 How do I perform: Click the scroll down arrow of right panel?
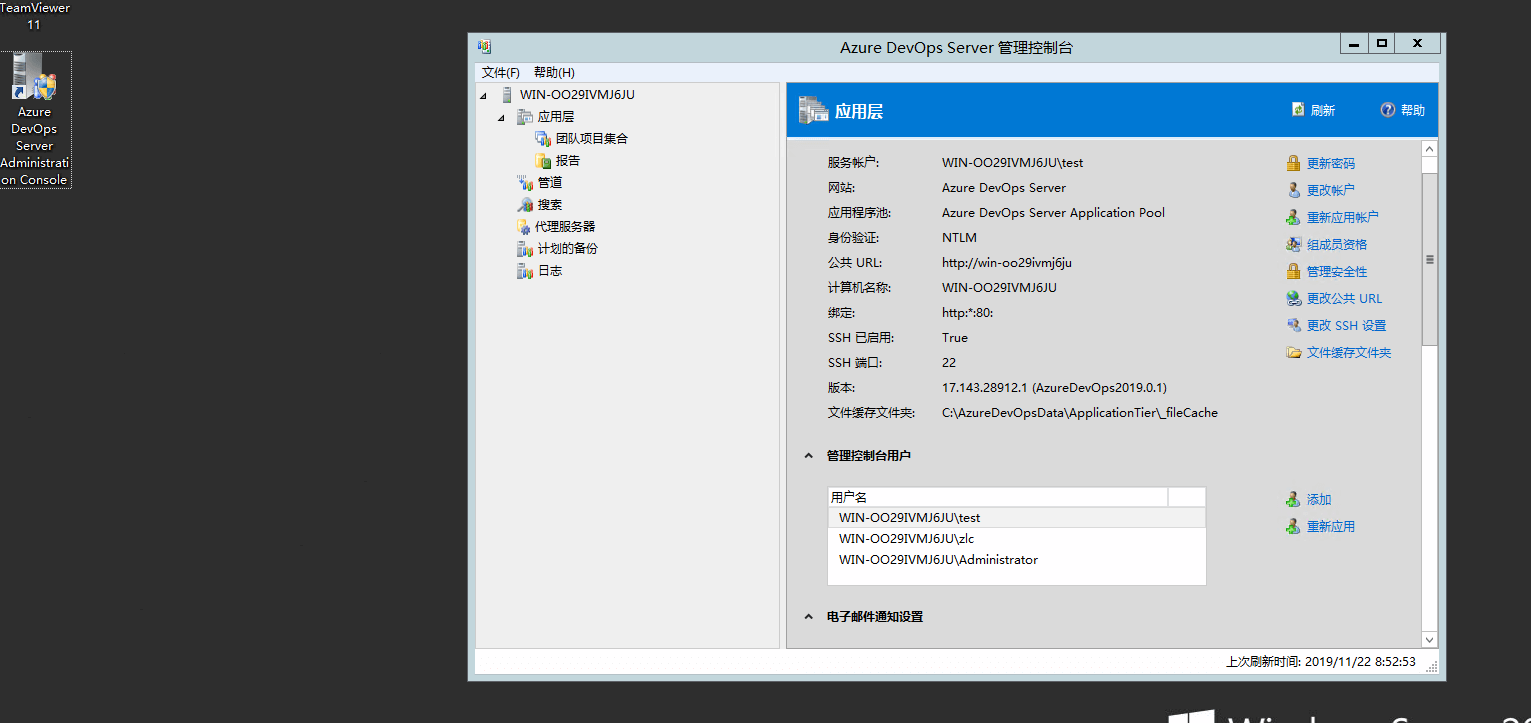[1429, 640]
